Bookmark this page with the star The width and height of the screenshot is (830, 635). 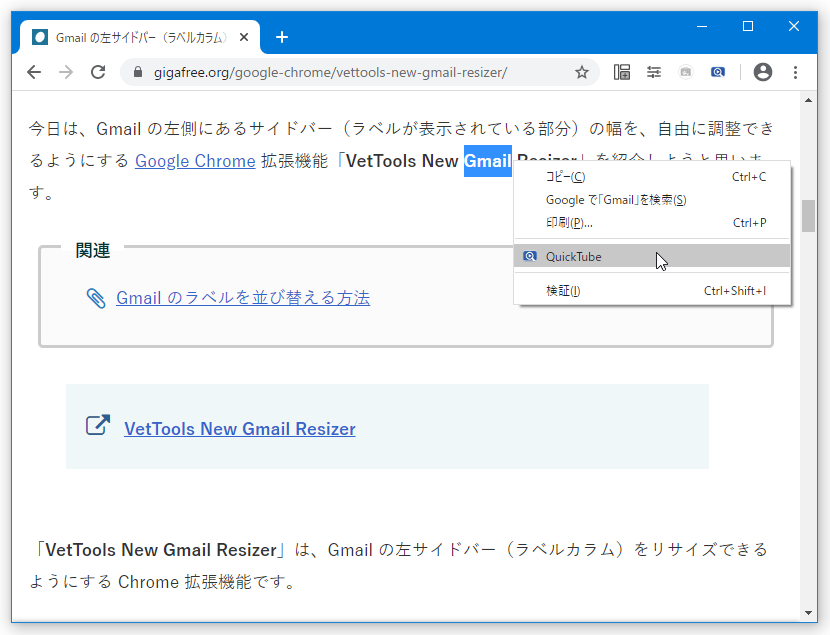582,72
